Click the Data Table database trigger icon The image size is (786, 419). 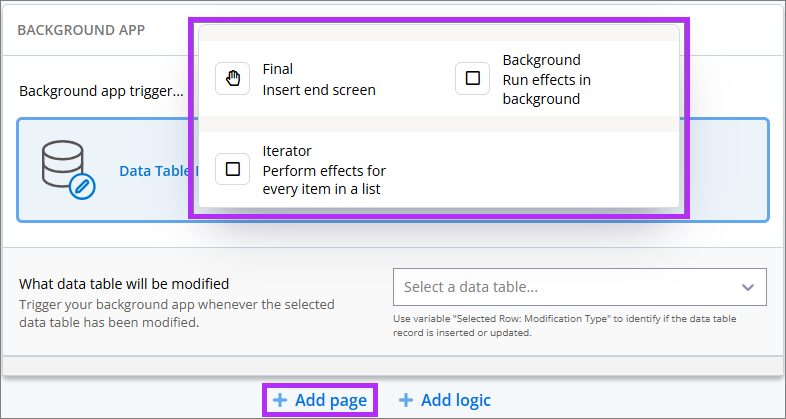pyautogui.click(x=69, y=170)
